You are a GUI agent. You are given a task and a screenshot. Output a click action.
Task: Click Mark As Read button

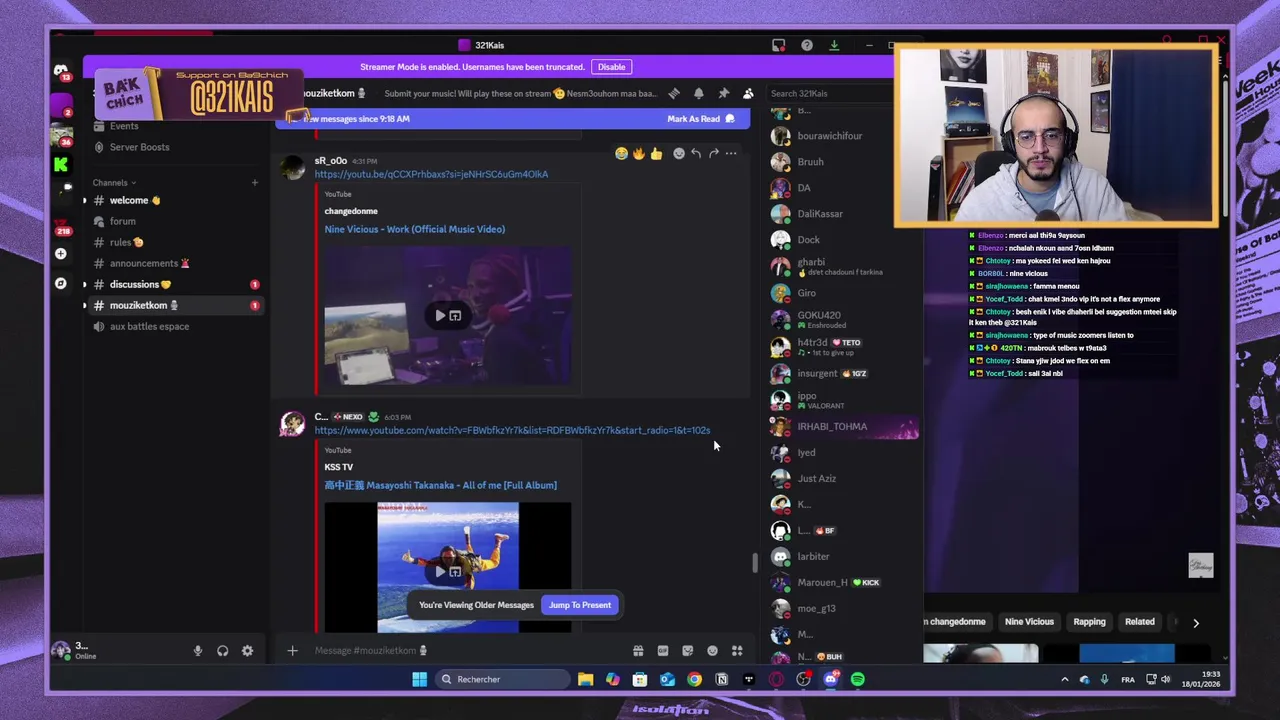click(700, 119)
